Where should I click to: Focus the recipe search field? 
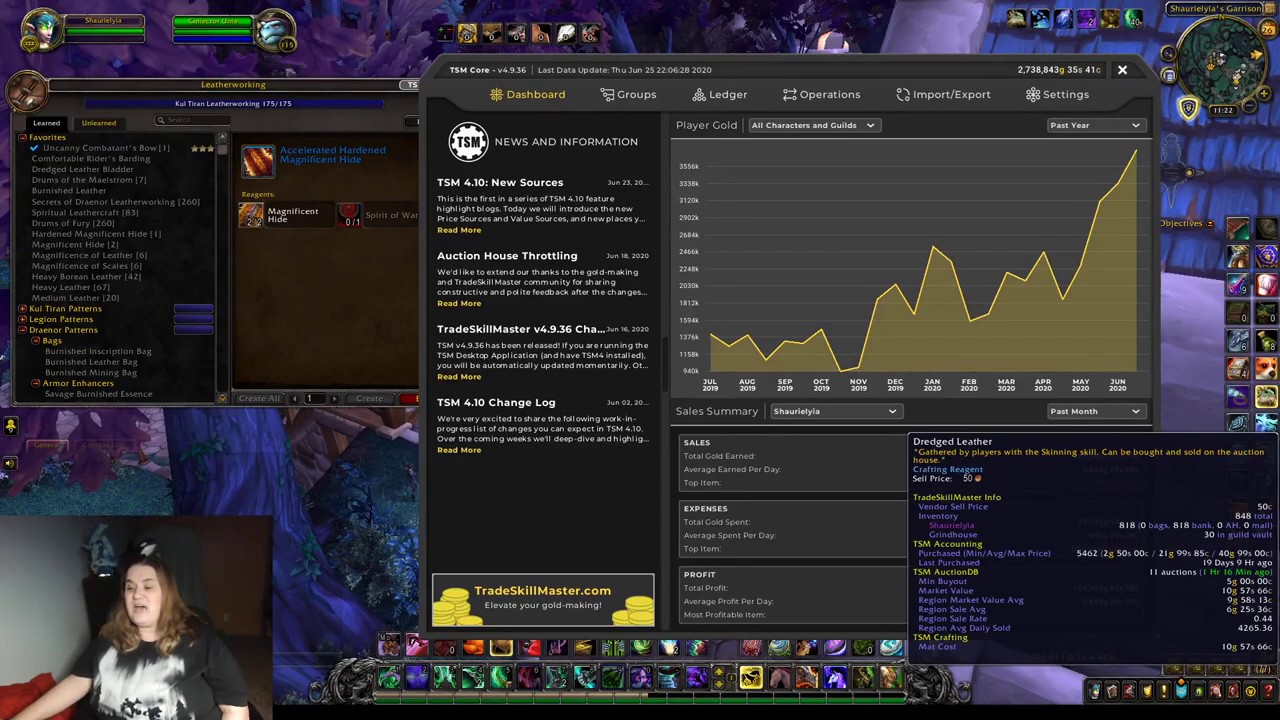[x=190, y=121]
